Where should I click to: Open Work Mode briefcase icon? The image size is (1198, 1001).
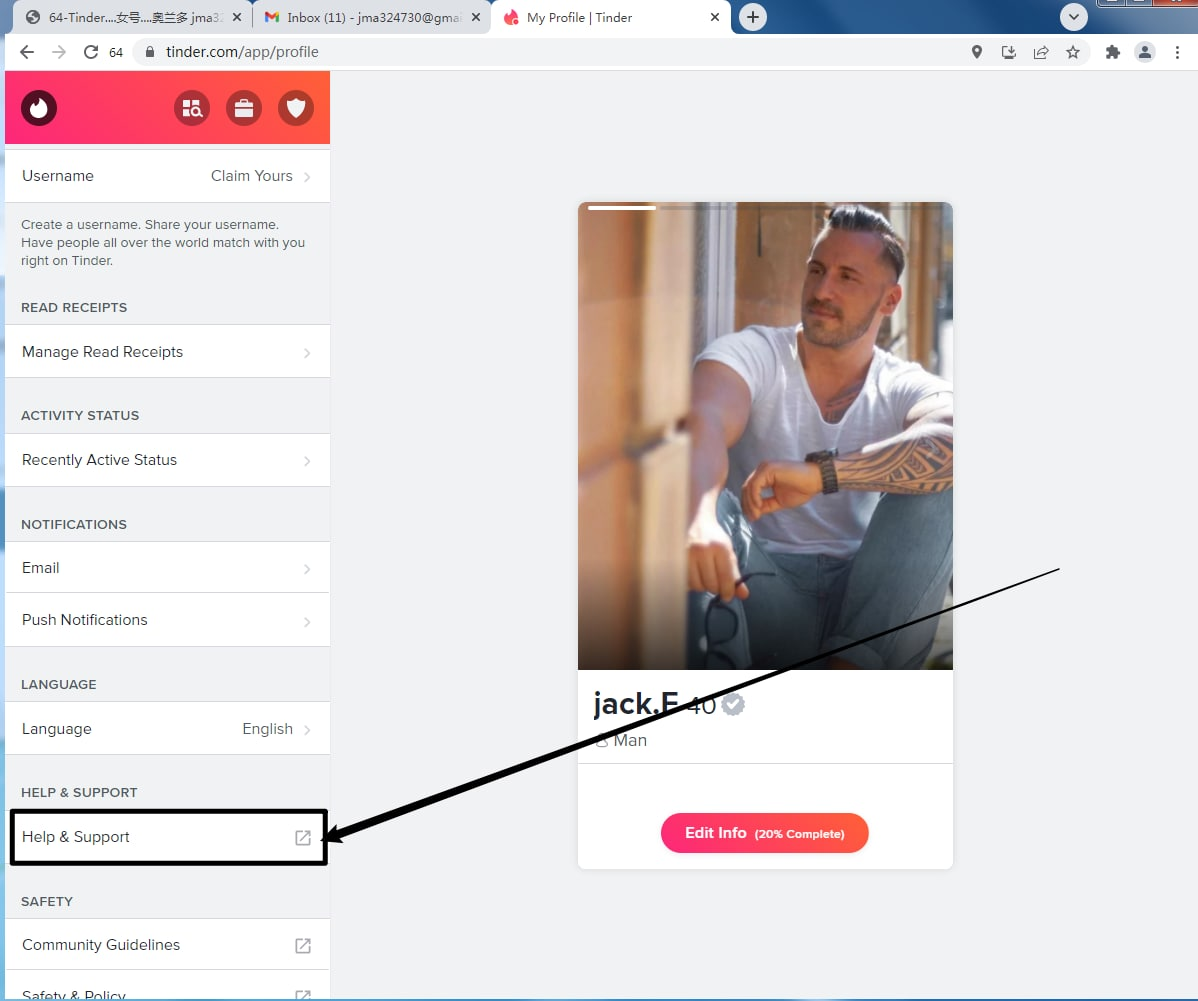click(x=243, y=108)
